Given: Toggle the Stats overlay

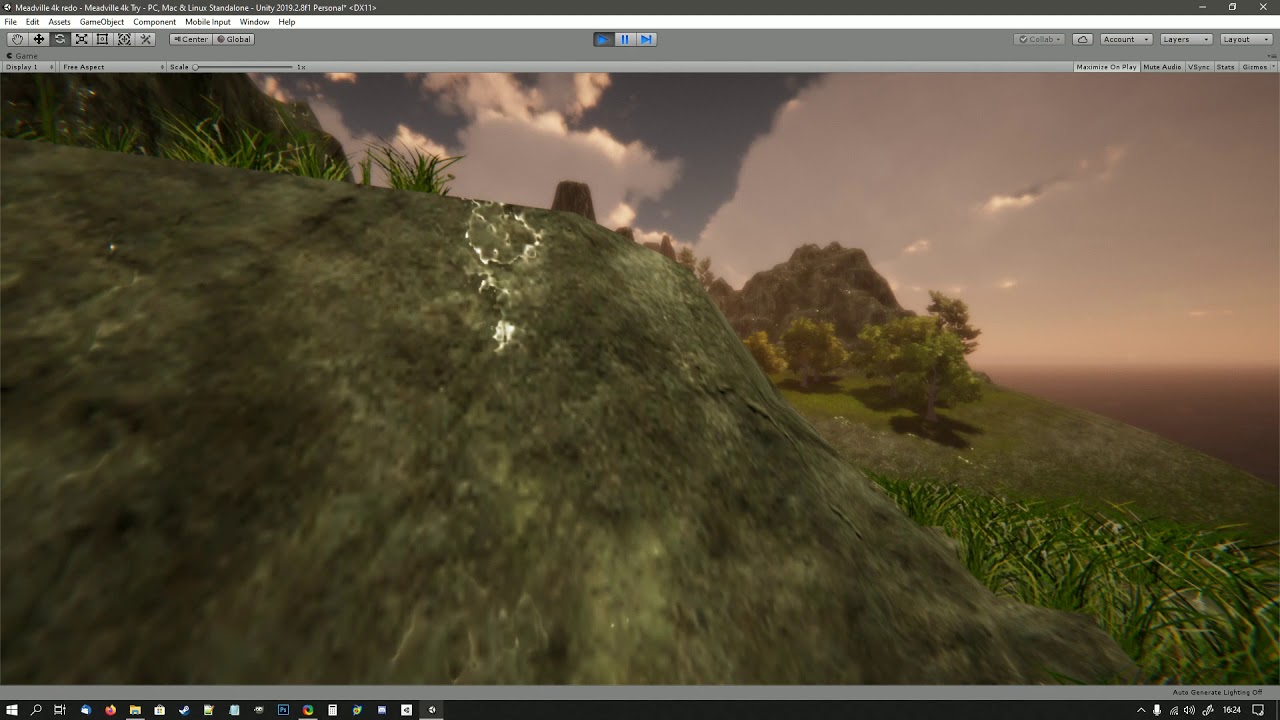Looking at the screenshot, I should [x=1225, y=67].
